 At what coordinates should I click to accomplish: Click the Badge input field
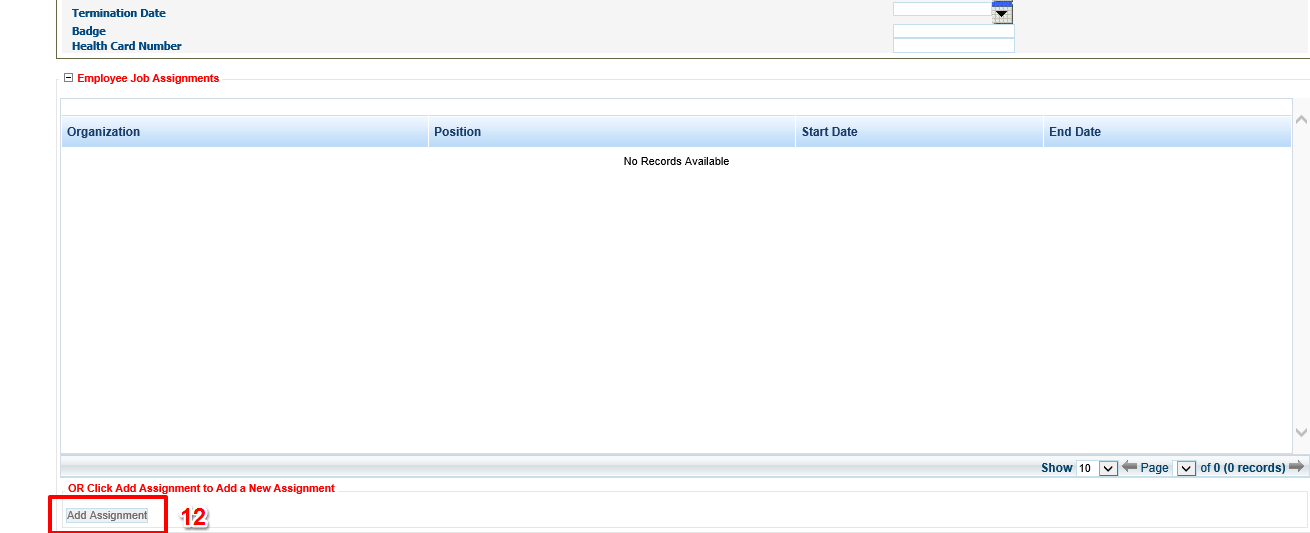(x=953, y=31)
